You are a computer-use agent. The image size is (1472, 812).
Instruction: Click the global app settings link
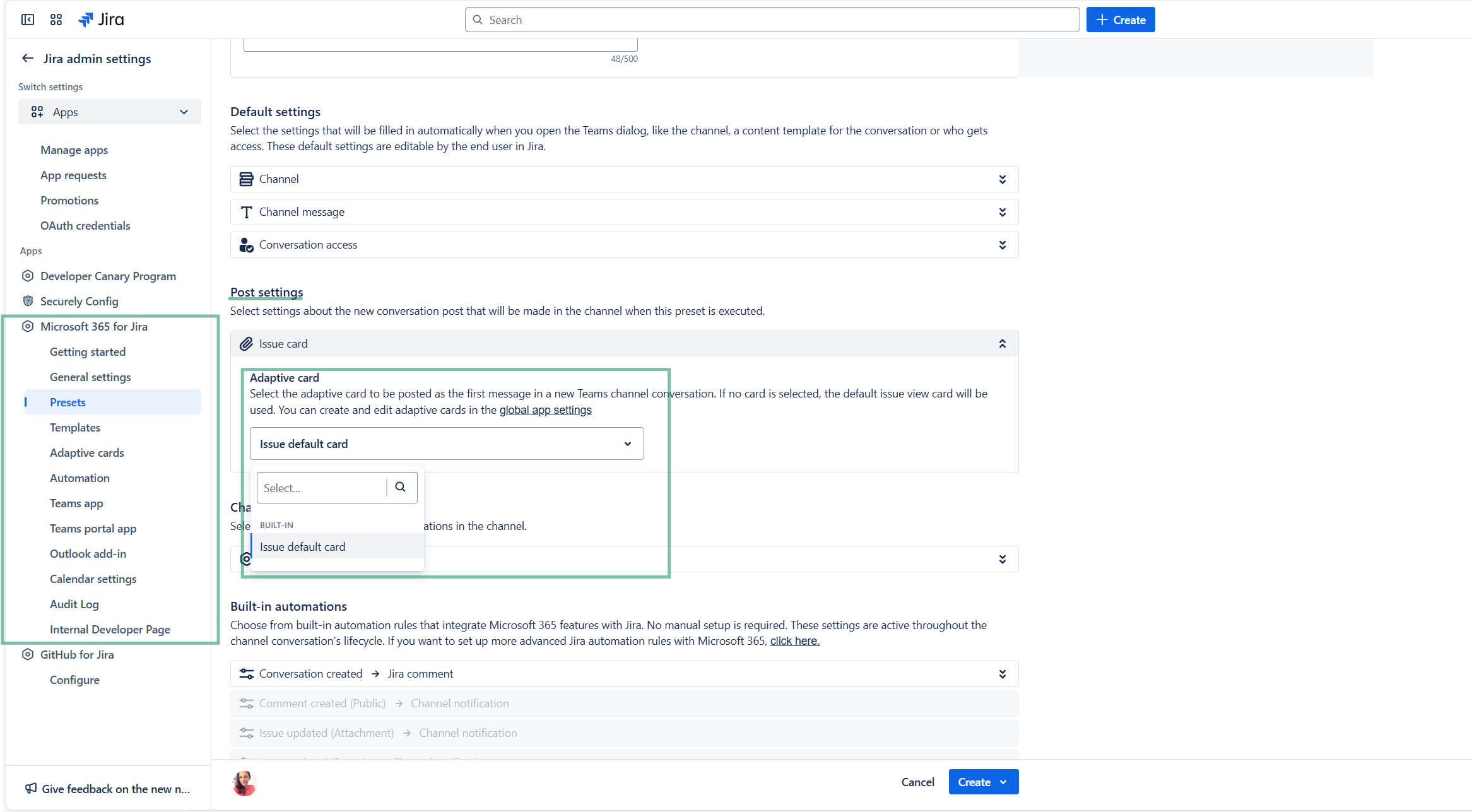click(x=545, y=410)
